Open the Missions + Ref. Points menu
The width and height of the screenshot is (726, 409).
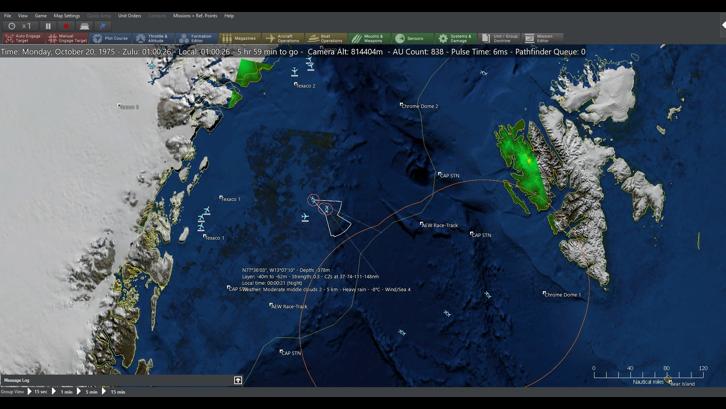195,16
